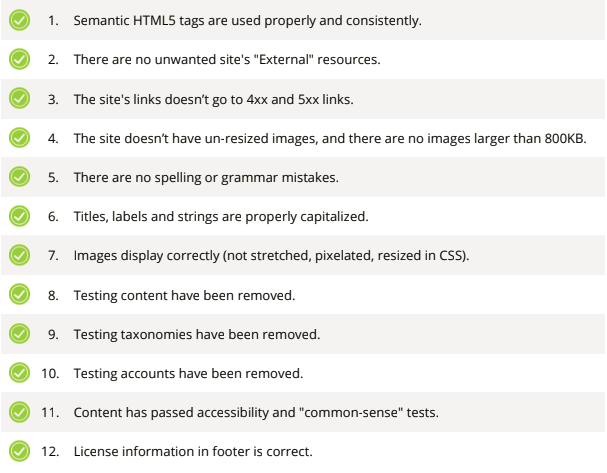Click the check icon for properly capitalized titles
607x473 pixels.
coord(19,216)
